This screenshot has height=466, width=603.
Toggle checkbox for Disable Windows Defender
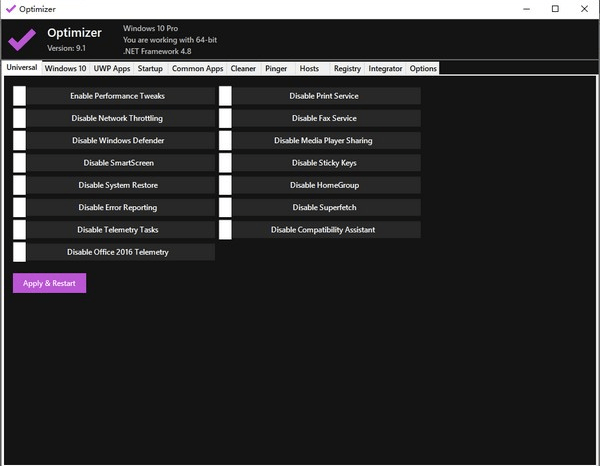pyautogui.click(x=20, y=140)
